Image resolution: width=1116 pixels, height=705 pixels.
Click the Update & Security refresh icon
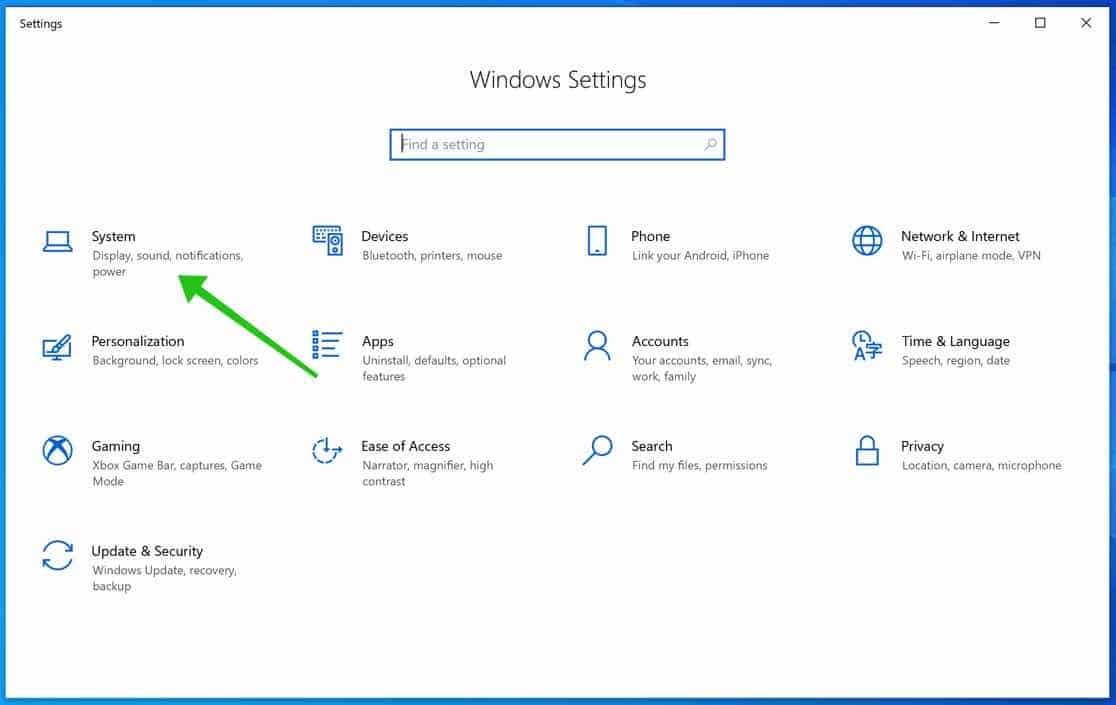pos(57,556)
